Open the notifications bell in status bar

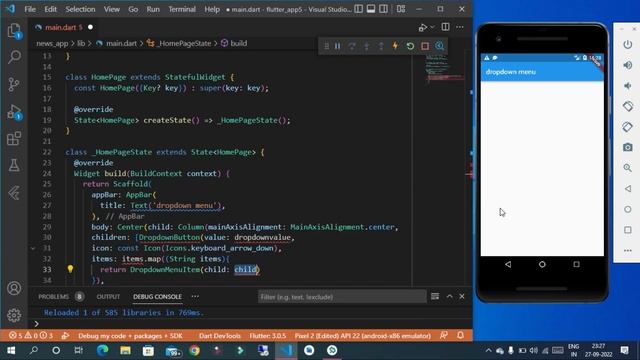click(460, 335)
